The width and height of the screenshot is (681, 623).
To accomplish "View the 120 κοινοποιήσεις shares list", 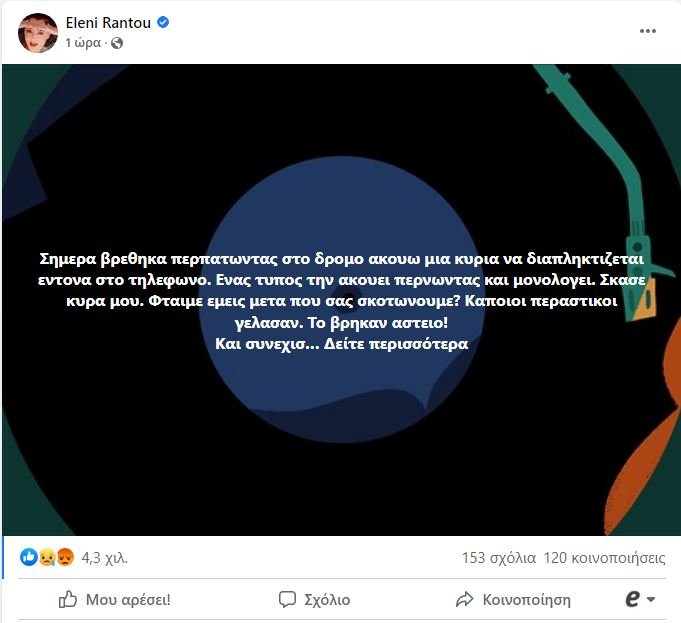I will 605,558.
